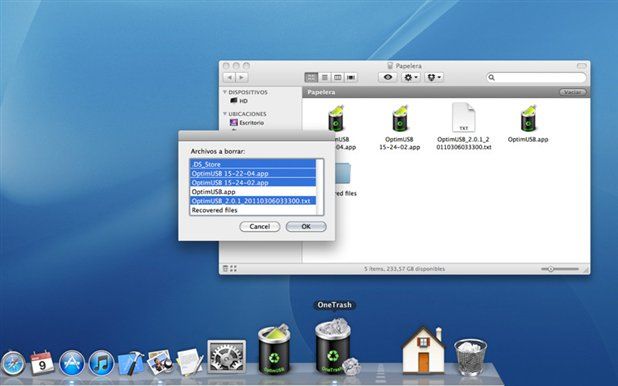618x386 pixels.
Task: Click the Finder window resize corner
Action: pyautogui.click(x=586, y=270)
